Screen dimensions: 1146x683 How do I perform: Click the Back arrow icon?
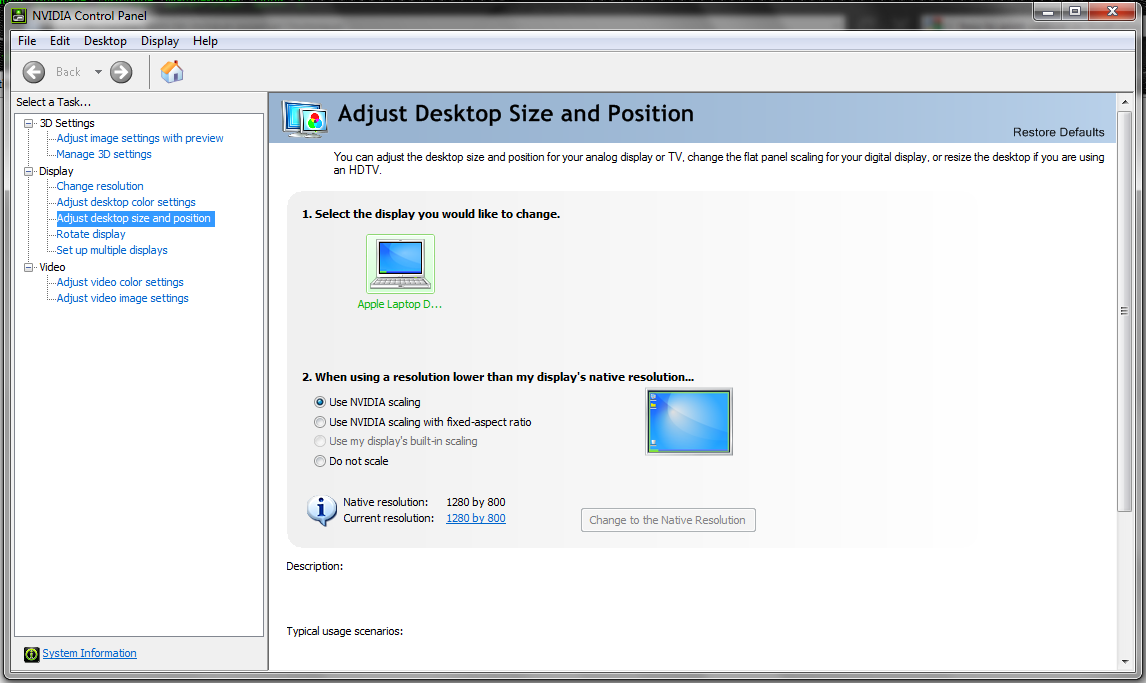(34, 72)
